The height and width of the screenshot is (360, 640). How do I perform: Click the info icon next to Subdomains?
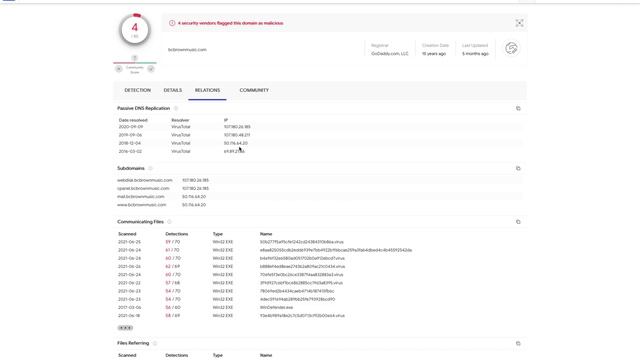150,169
